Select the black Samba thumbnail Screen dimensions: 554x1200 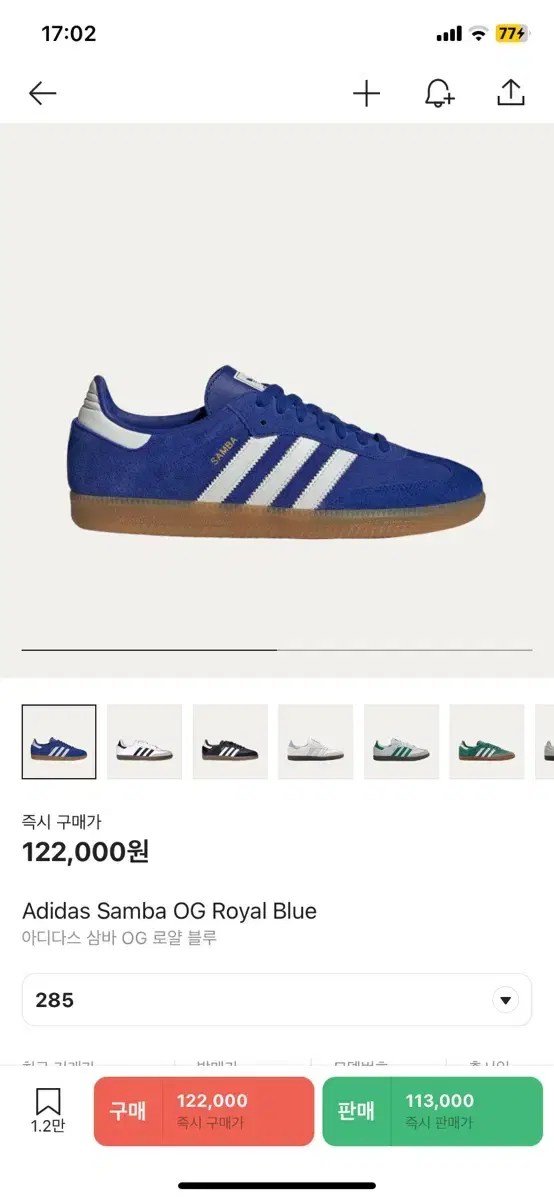[x=230, y=742]
